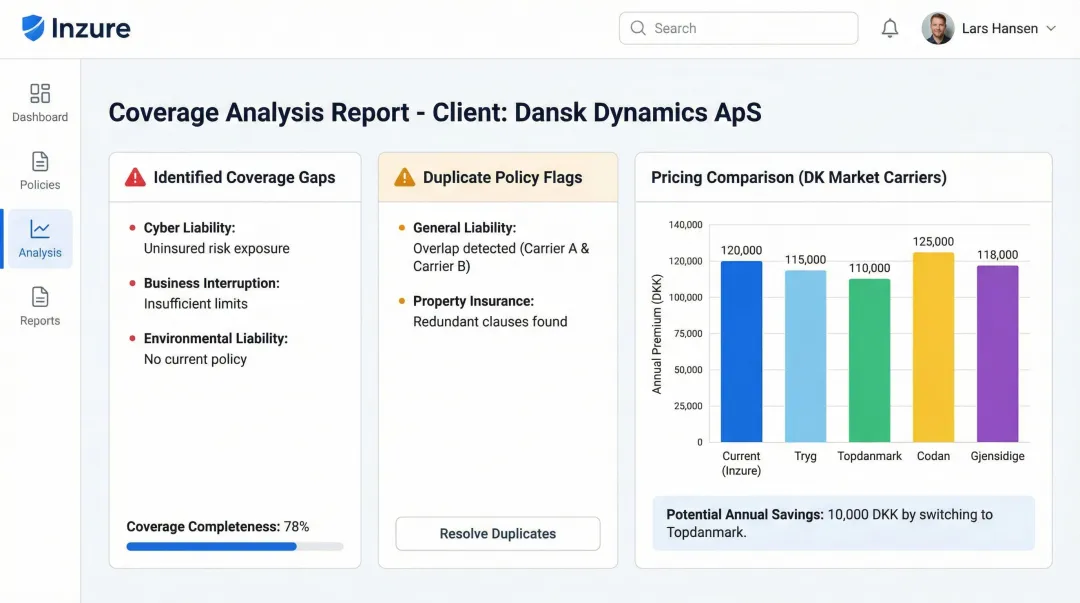Click the Inzure logo in the header
This screenshot has width=1080, height=603.
76,28
